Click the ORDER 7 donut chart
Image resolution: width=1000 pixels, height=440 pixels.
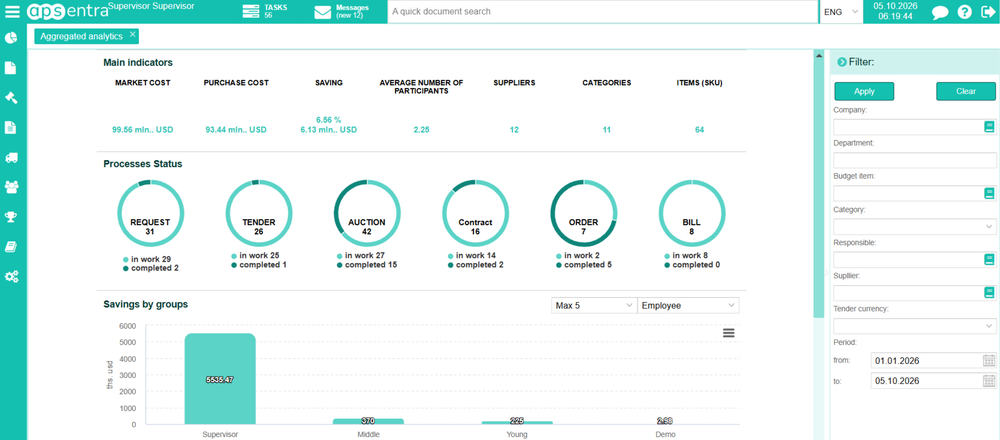coord(584,213)
